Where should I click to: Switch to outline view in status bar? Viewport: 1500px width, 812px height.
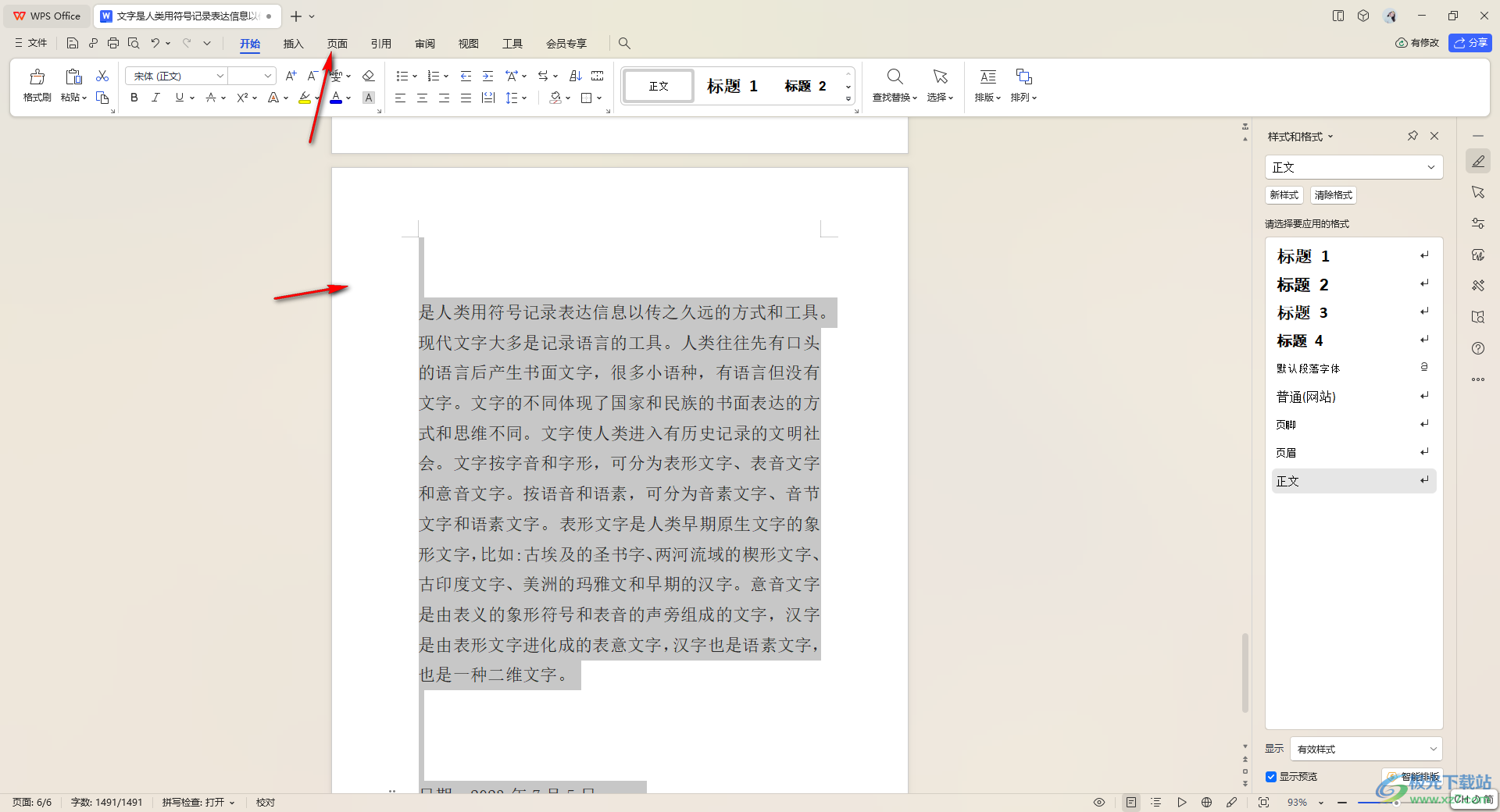[1156, 802]
